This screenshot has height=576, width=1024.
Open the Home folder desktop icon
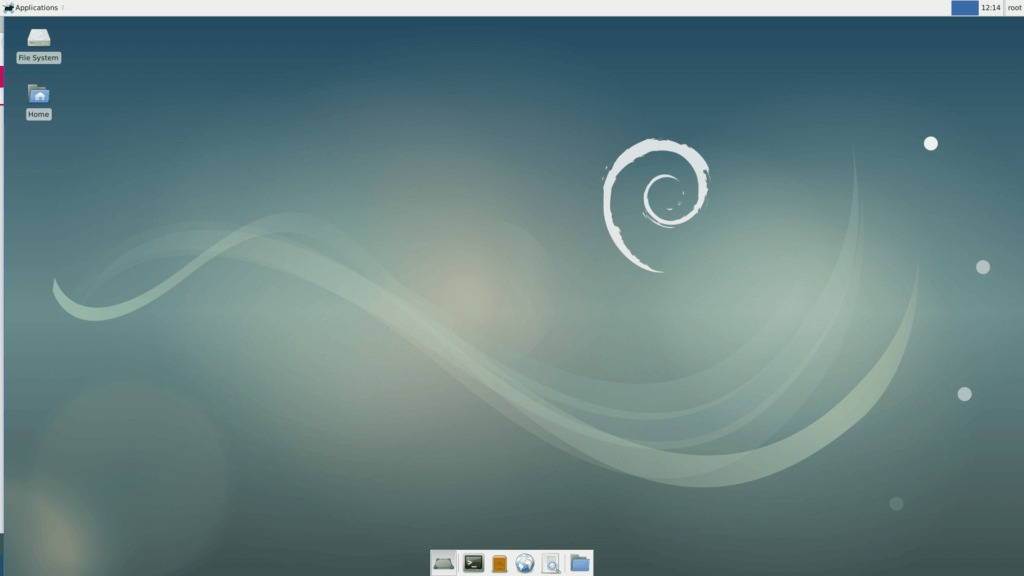coord(39,101)
